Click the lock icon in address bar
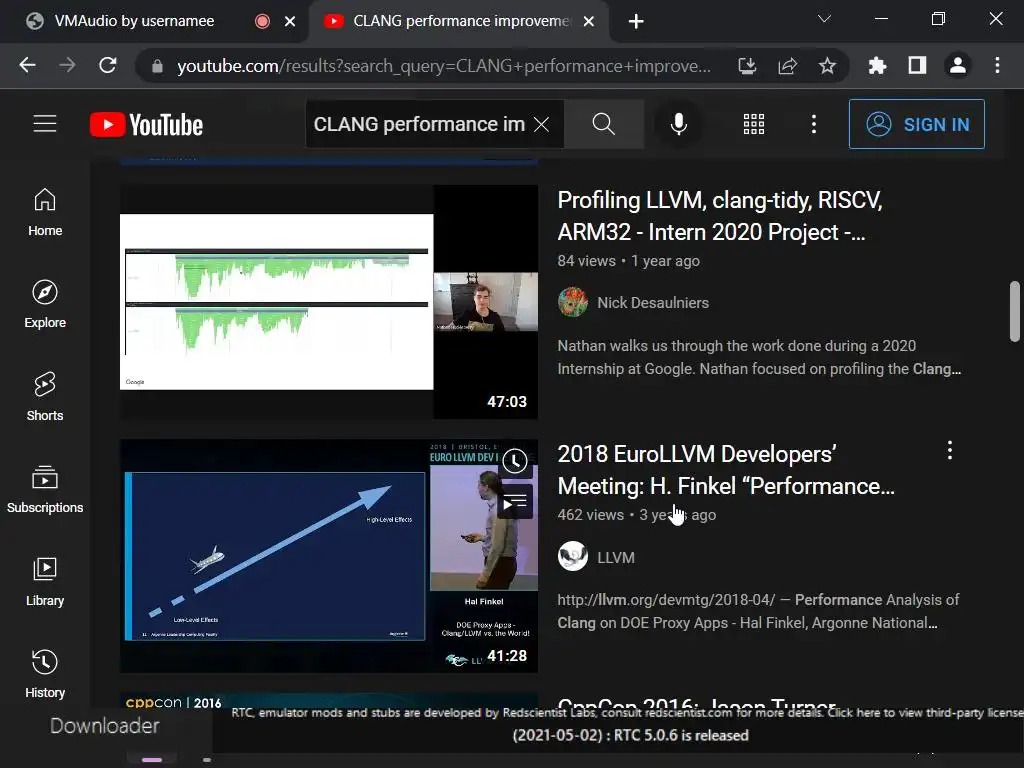The width and height of the screenshot is (1024, 768). coord(157,66)
